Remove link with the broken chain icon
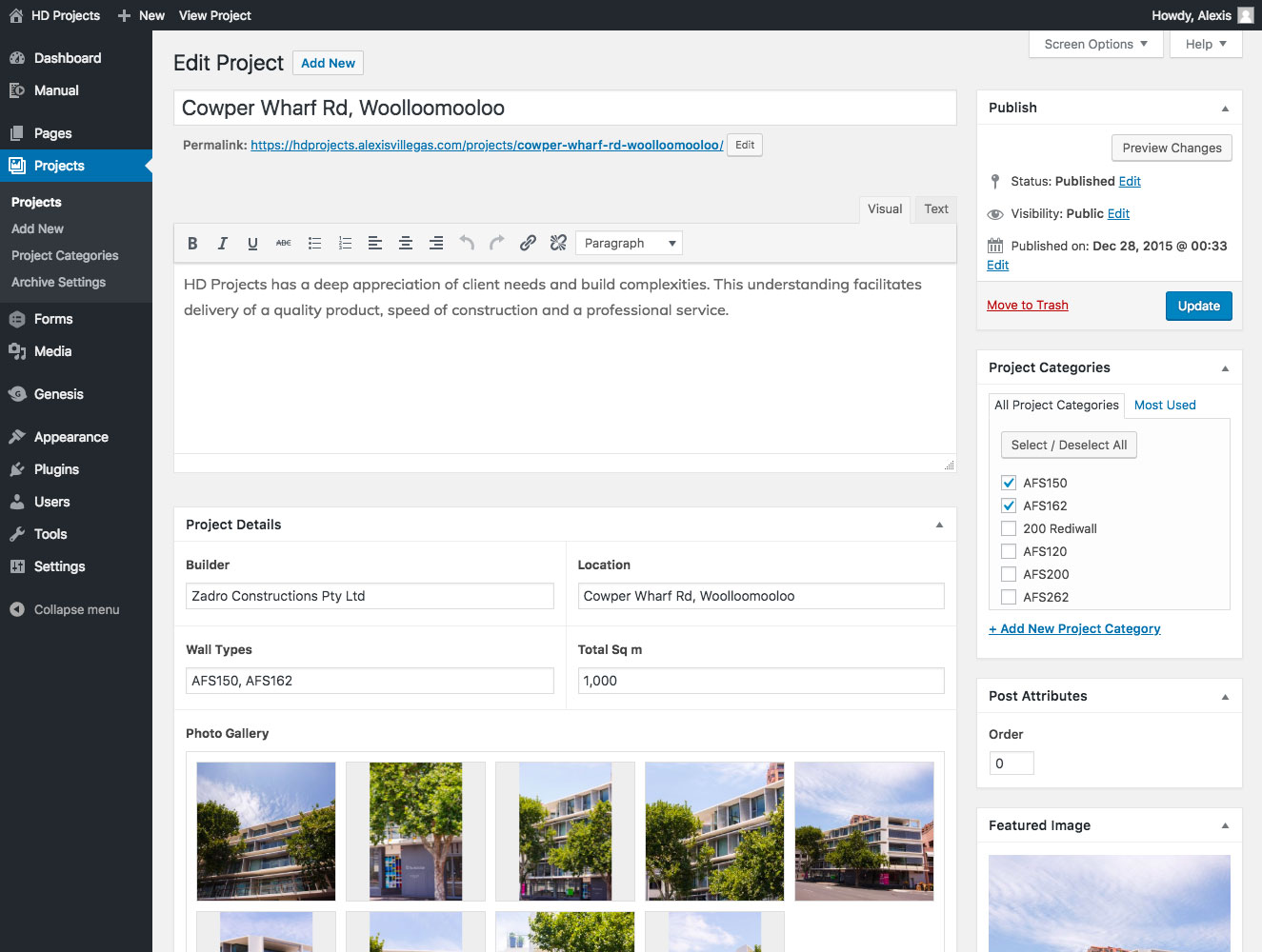 558,244
